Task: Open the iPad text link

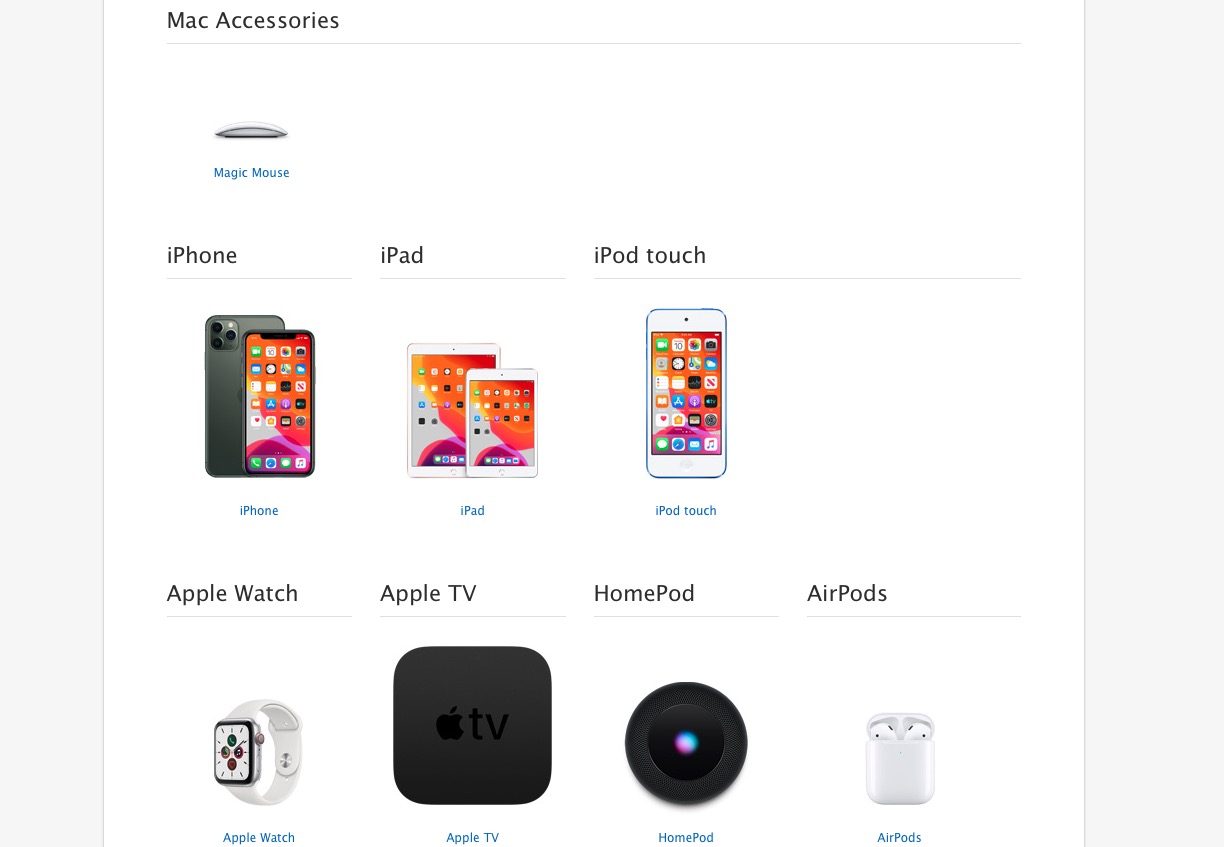Action: coord(472,511)
